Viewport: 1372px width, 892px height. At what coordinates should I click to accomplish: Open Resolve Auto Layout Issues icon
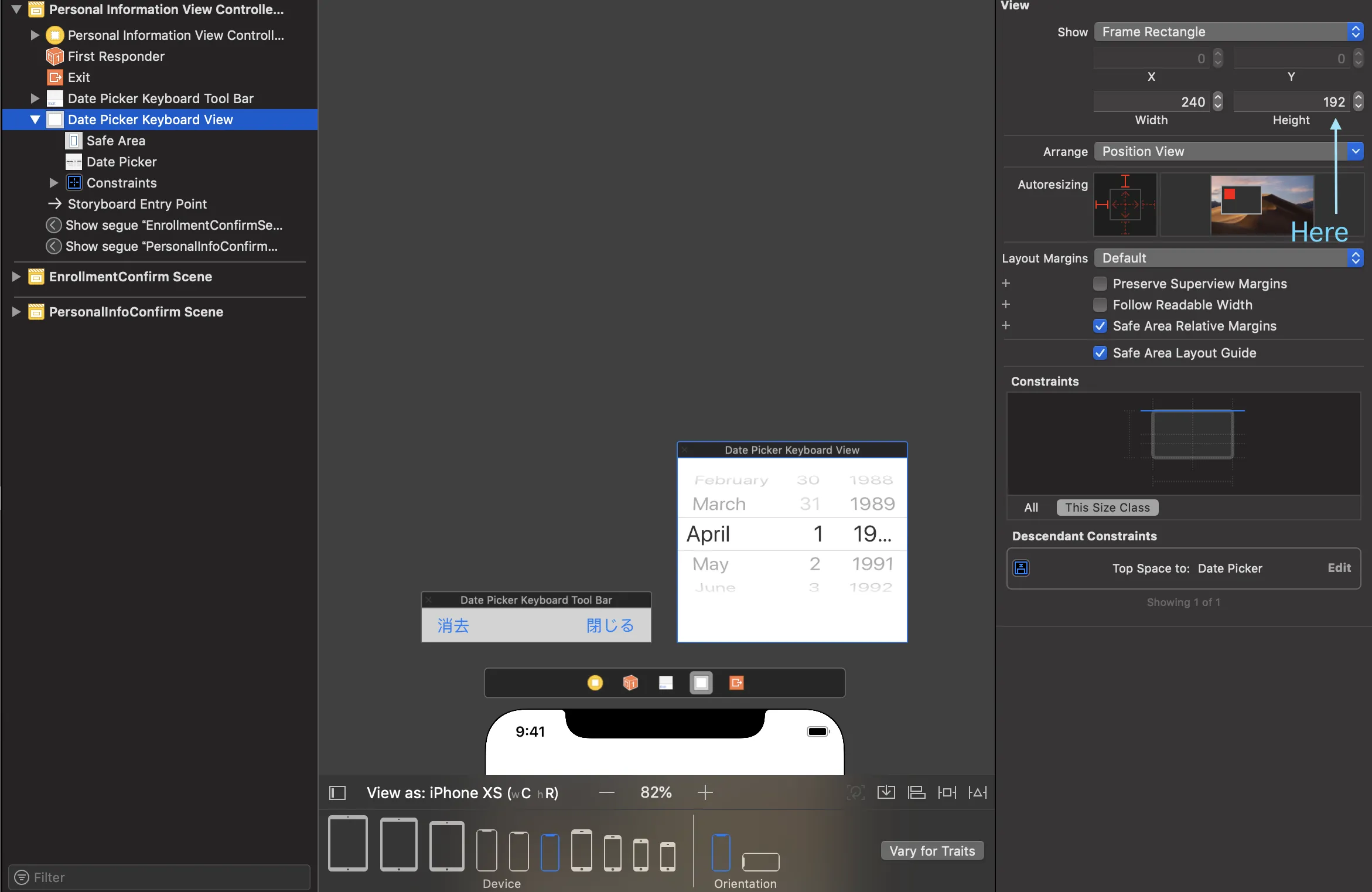coord(977,793)
